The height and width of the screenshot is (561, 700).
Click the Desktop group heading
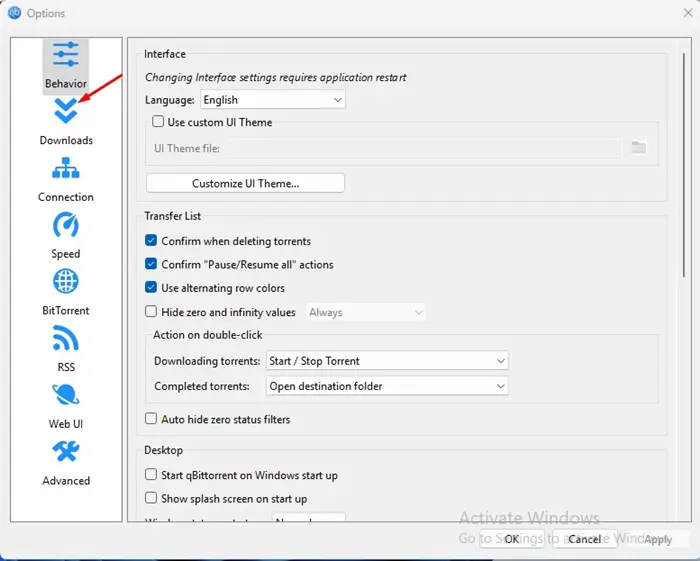163,450
